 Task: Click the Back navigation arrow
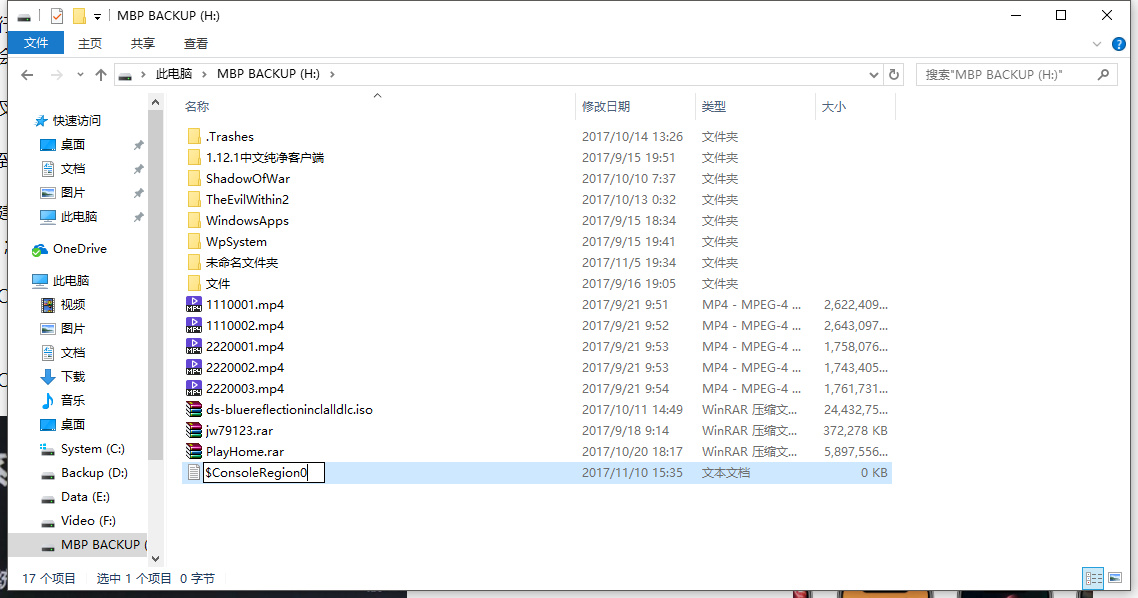click(27, 74)
